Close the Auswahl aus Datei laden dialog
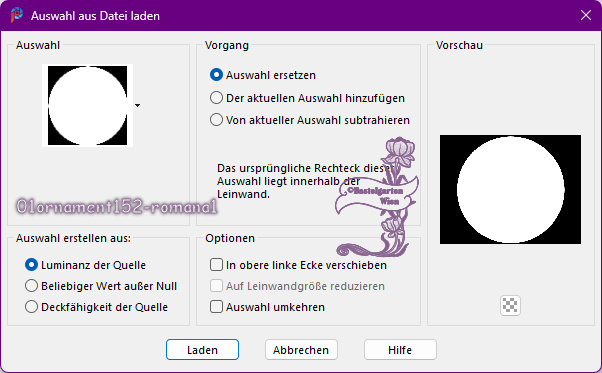The image size is (602, 373). pos(585,15)
